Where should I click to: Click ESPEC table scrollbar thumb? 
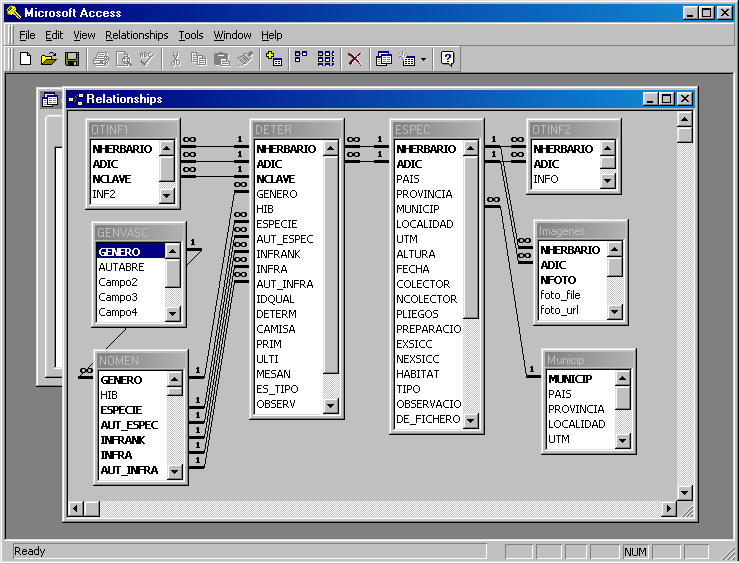(471, 237)
